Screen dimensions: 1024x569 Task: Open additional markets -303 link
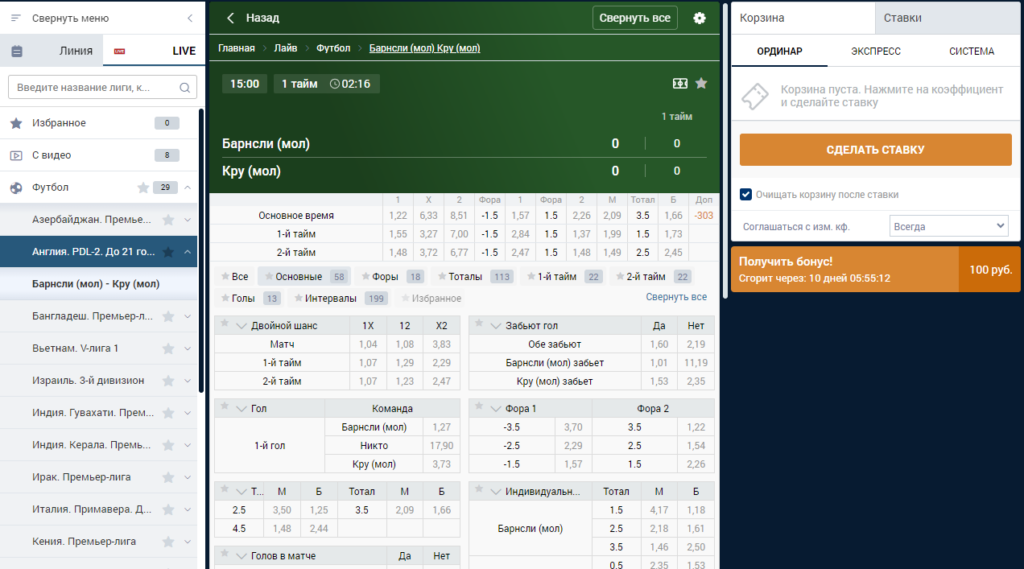703,216
